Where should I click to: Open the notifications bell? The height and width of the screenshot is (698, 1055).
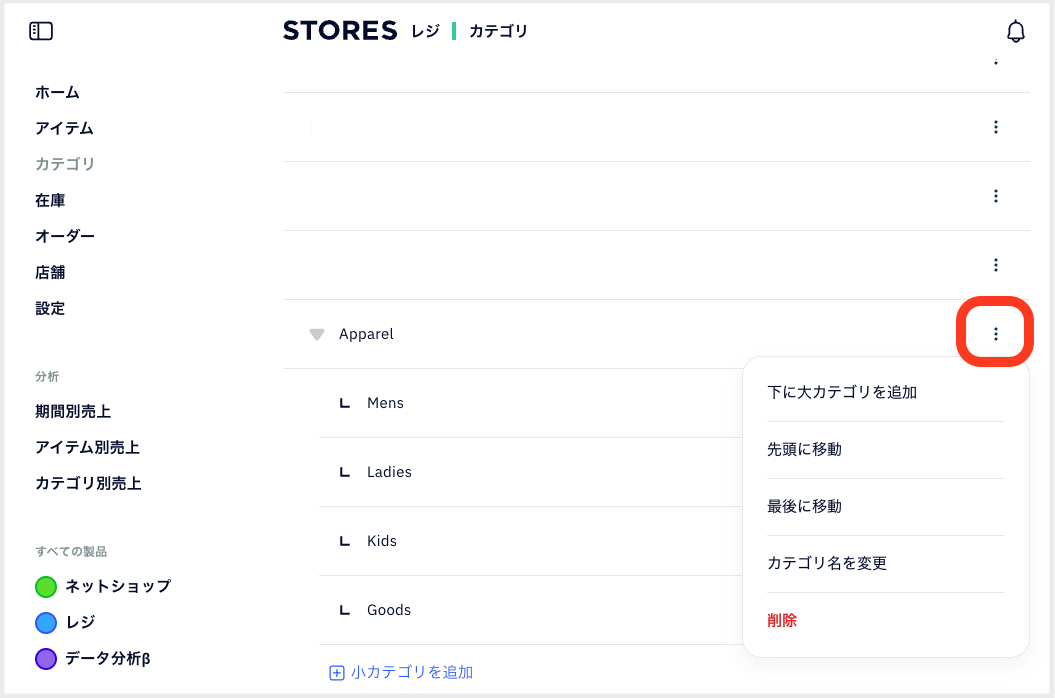pyautogui.click(x=1015, y=31)
